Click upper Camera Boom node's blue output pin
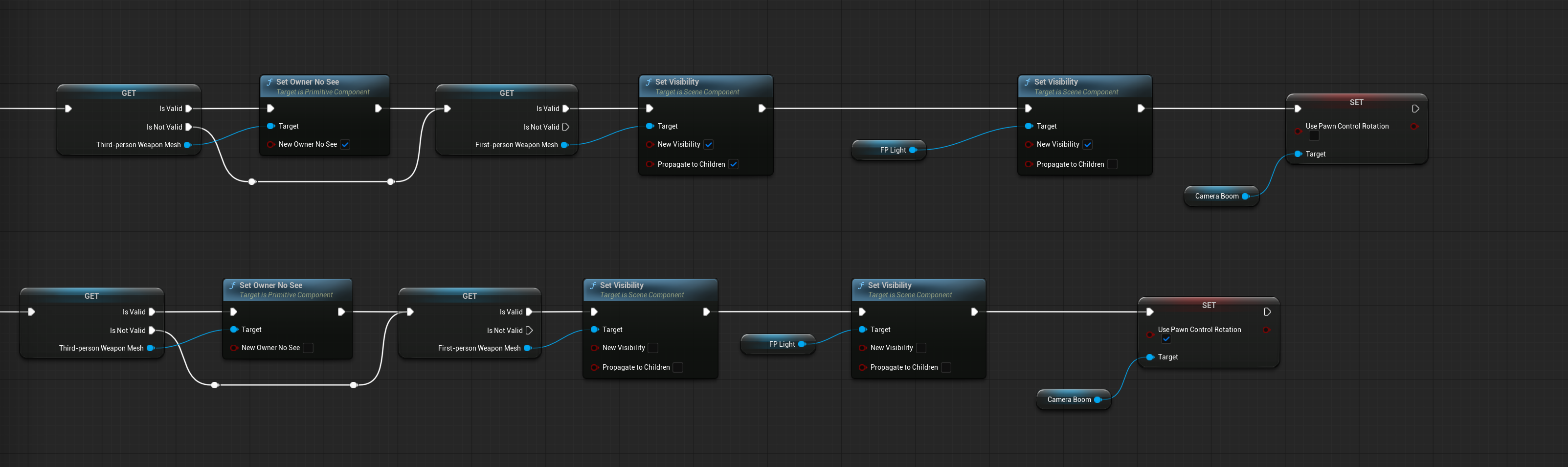This screenshot has height=467, width=1568. click(x=1245, y=196)
